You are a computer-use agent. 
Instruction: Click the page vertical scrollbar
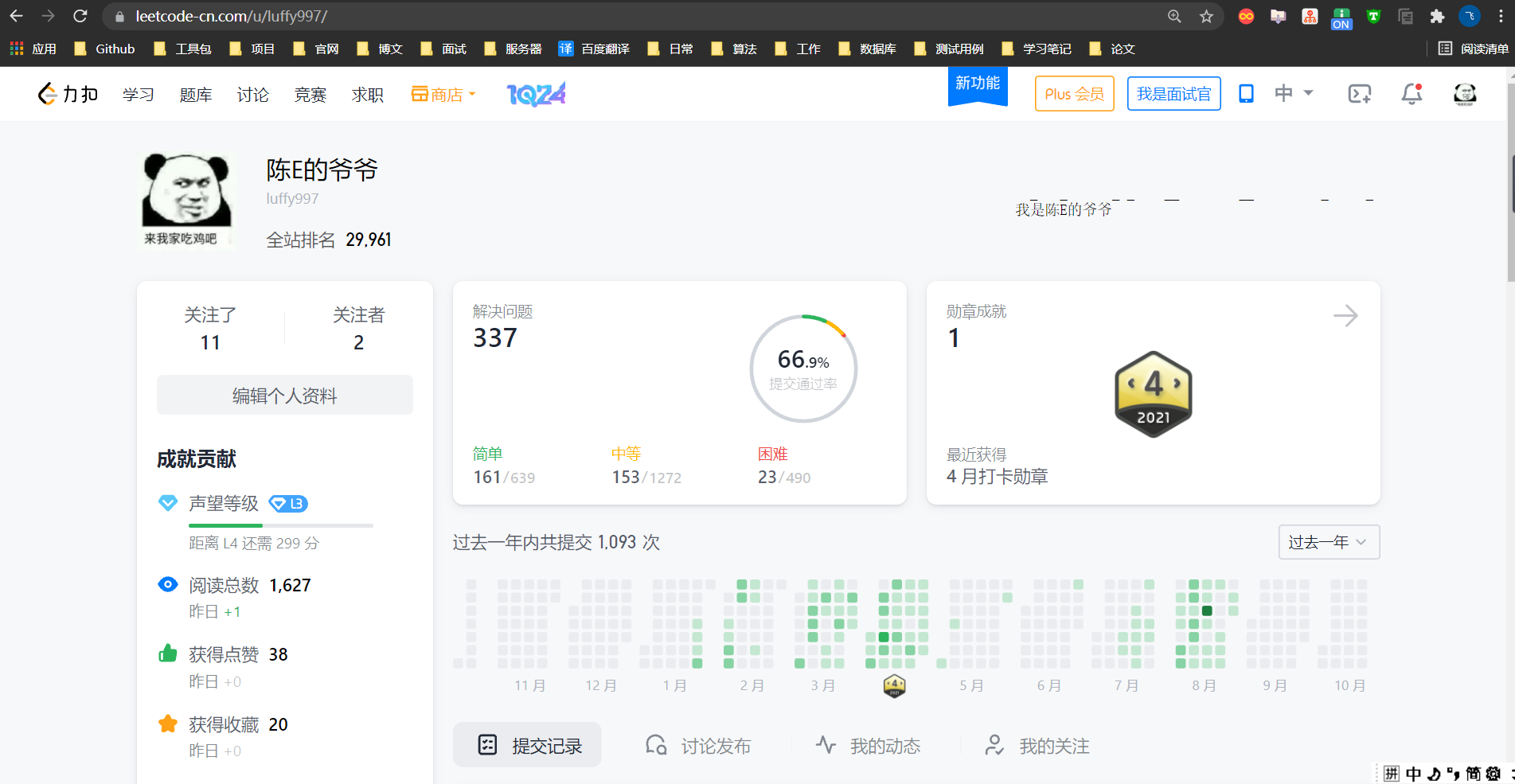tap(1510, 183)
